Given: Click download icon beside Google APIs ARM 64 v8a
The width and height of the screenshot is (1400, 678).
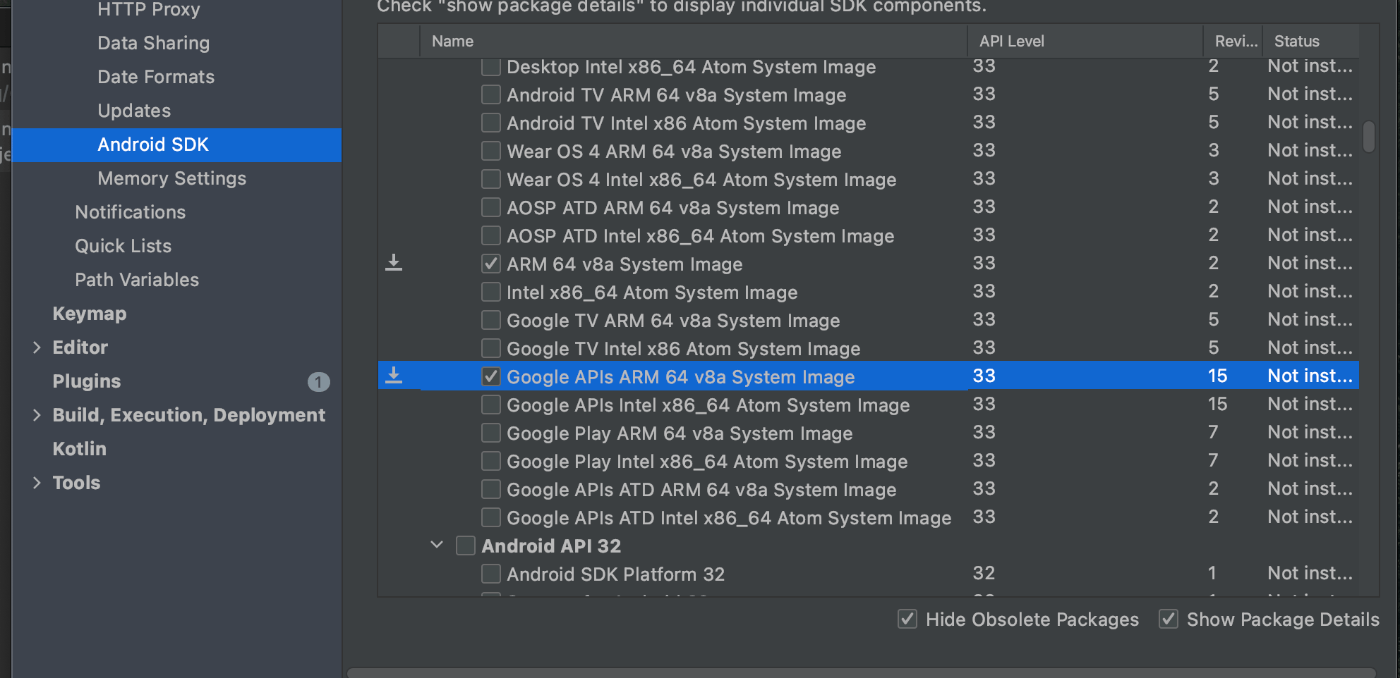Looking at the screenshot, I should (x=394, y=375).
